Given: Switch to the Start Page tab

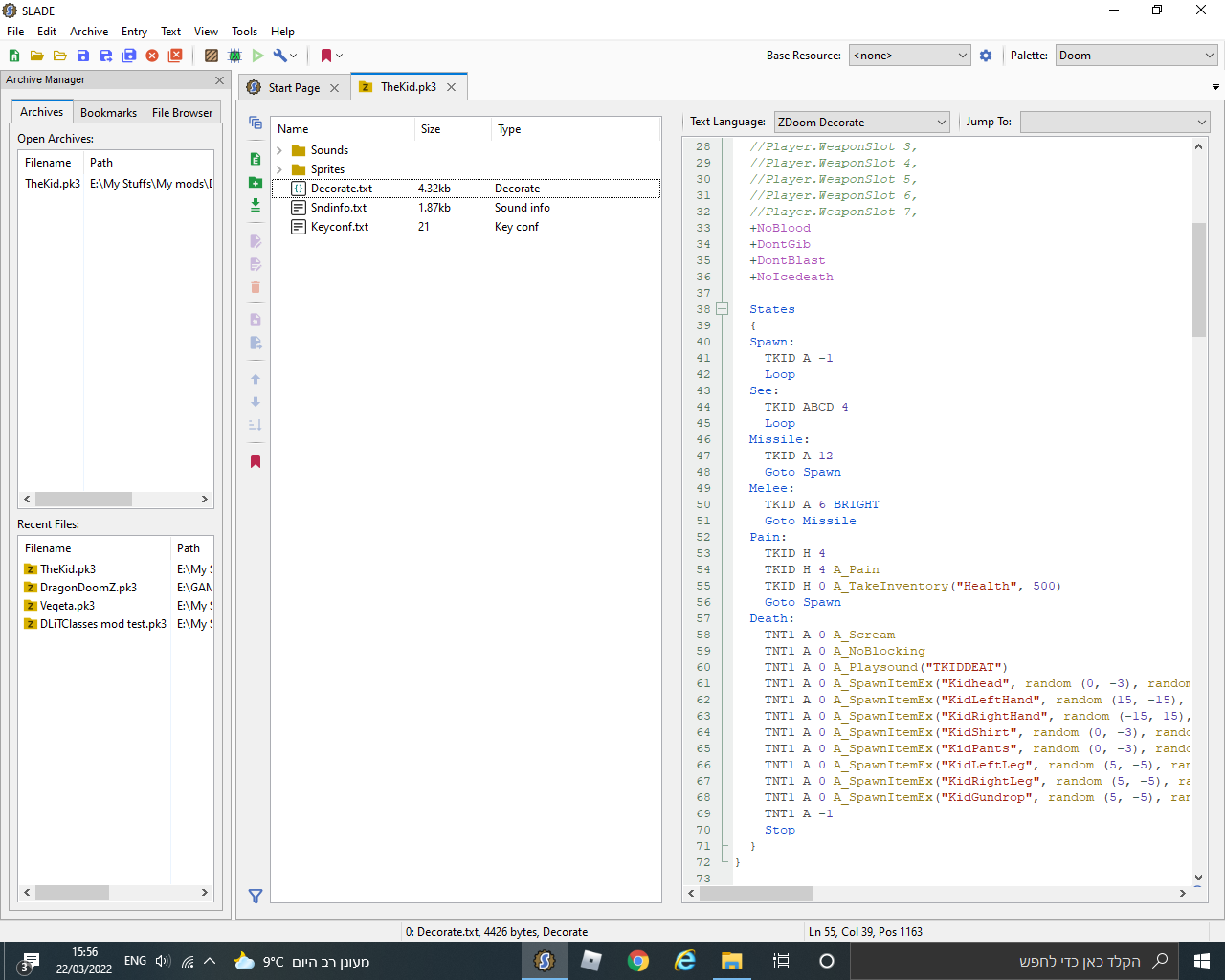Looking at the screenshot, I should (x=294, y=88).
